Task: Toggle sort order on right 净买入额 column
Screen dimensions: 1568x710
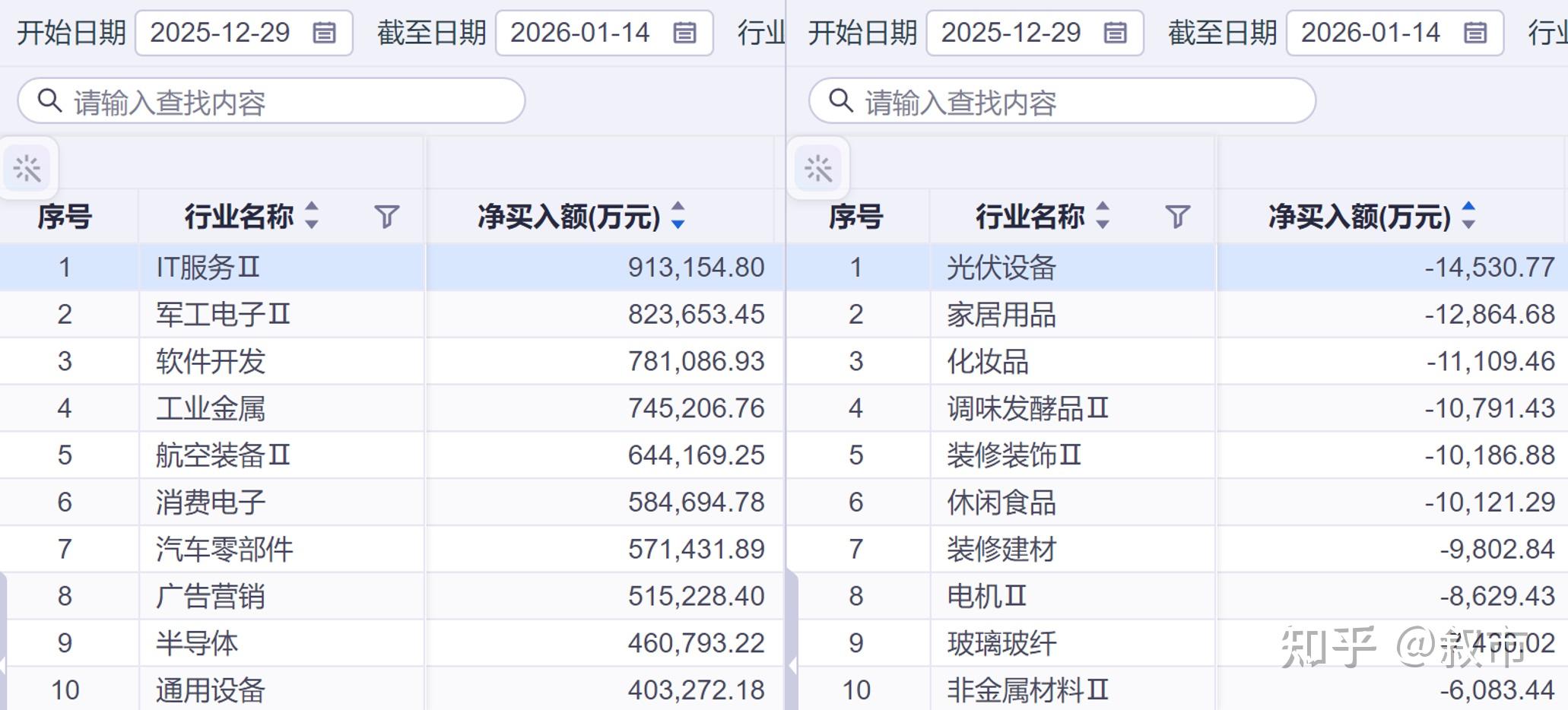Action: pyautogui.click(x=1469, y=218)
